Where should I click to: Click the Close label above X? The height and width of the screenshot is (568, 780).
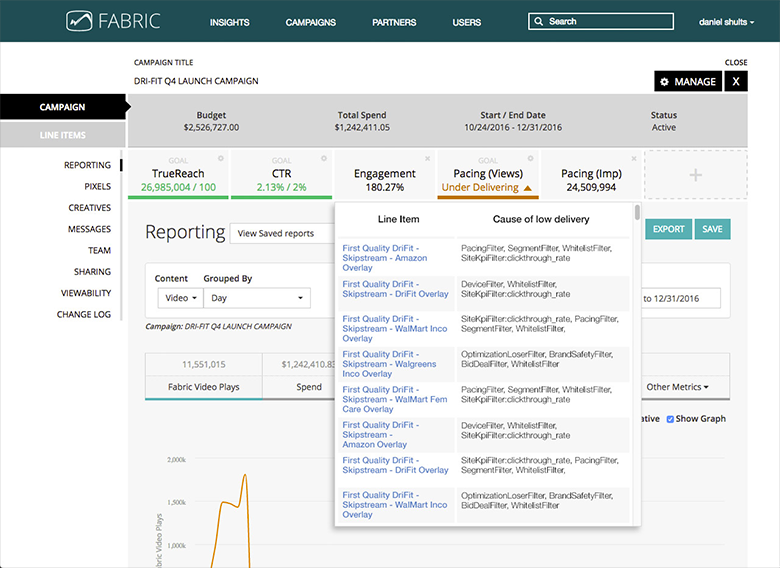(x=736, y=63)
